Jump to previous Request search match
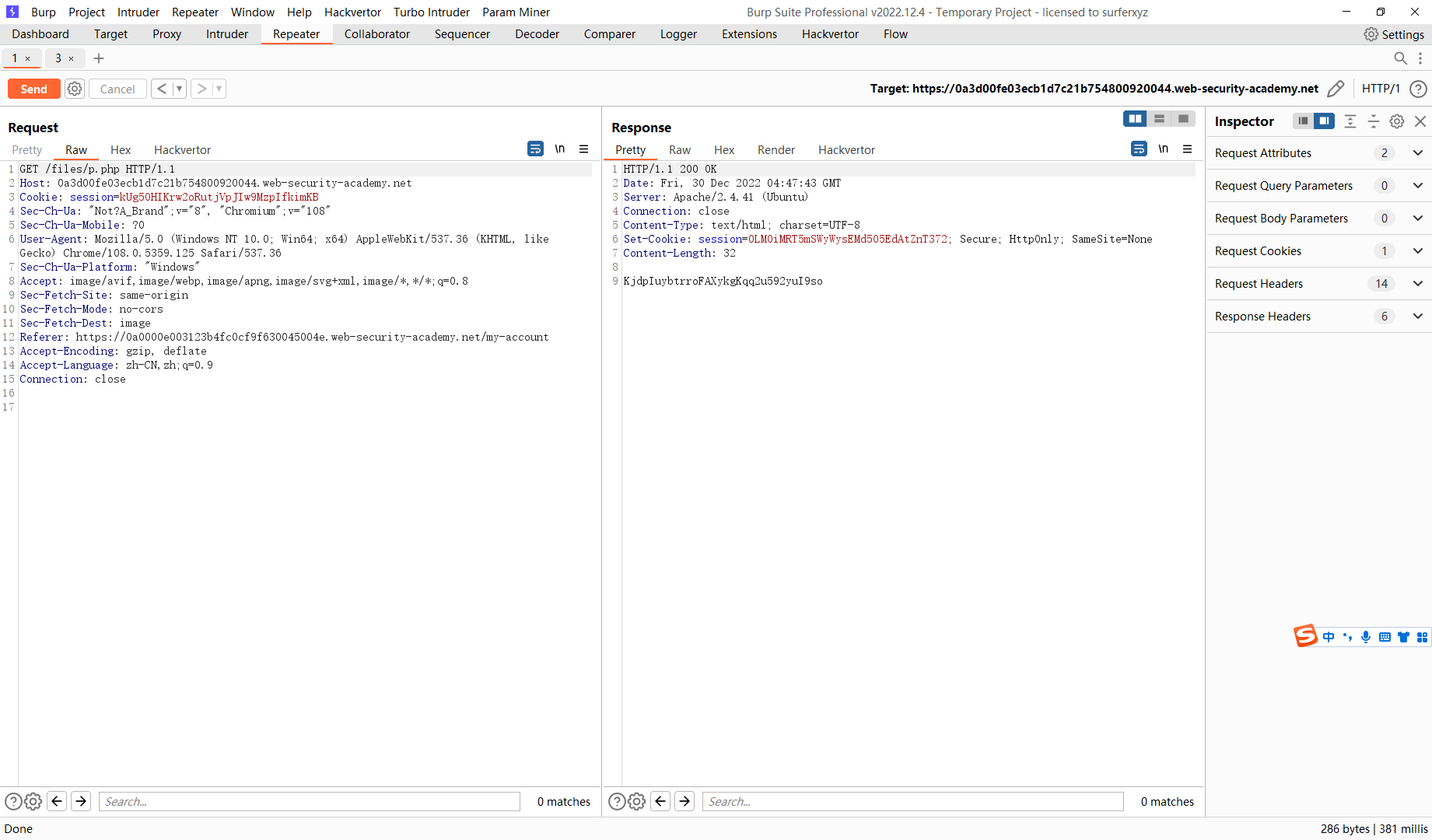The image size is (1432, 840). click(57, 801)
